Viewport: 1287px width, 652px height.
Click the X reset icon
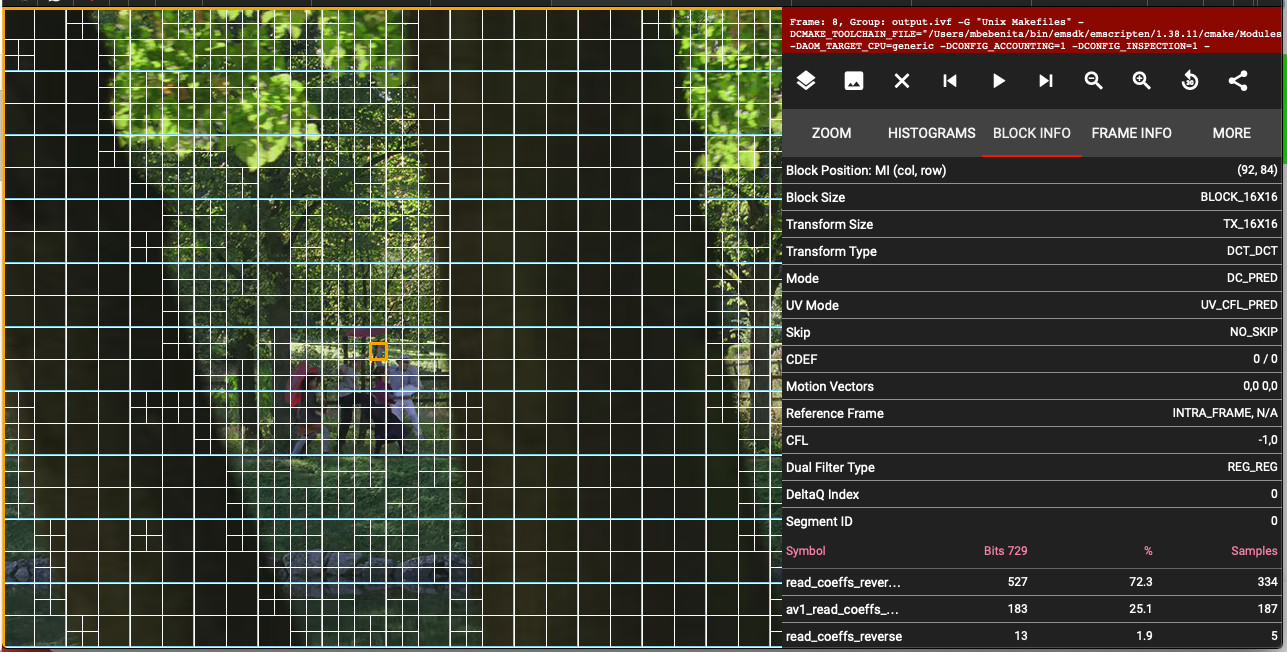(x=902, y=81)
